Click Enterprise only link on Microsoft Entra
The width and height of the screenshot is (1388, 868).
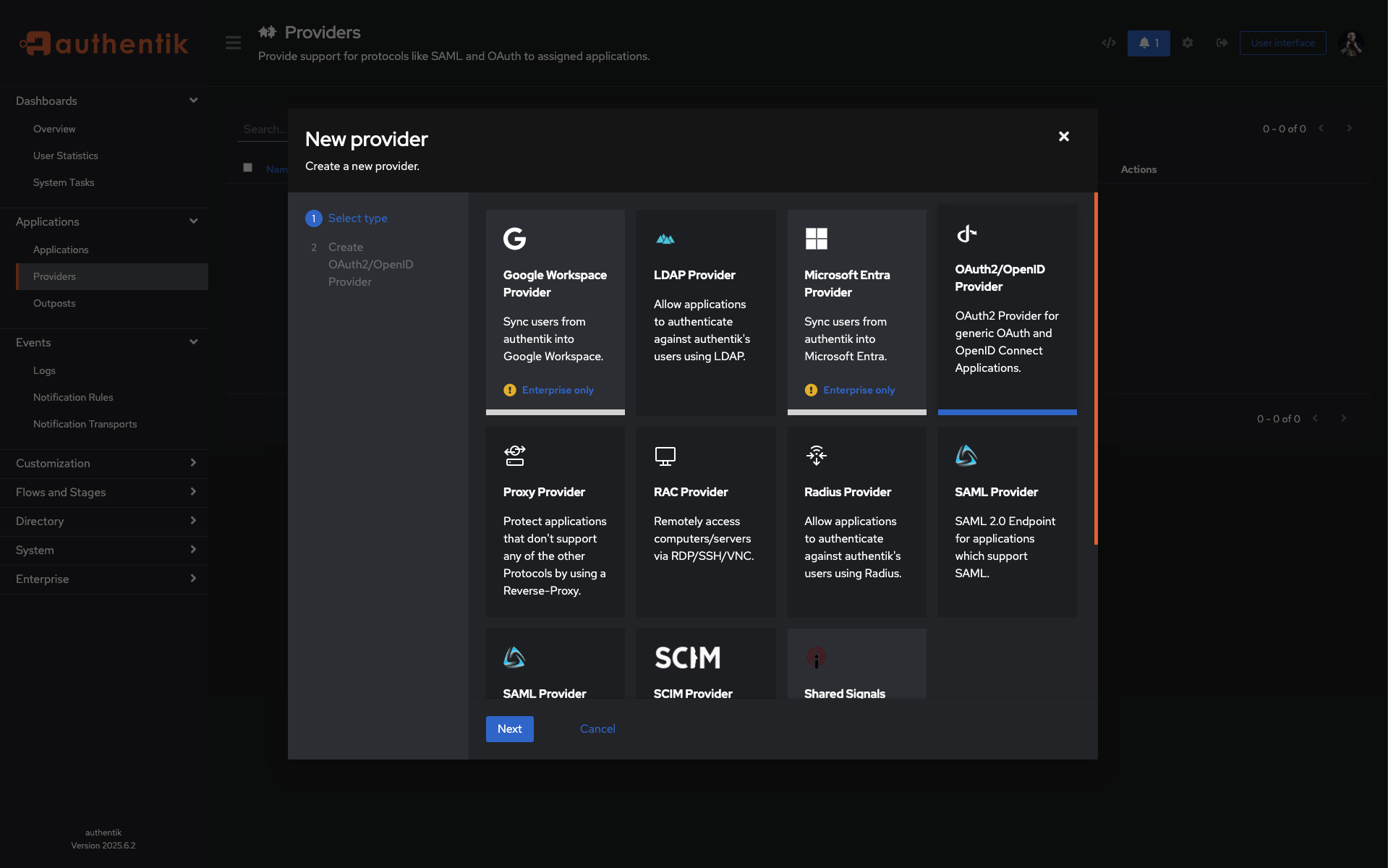[859, 390]
